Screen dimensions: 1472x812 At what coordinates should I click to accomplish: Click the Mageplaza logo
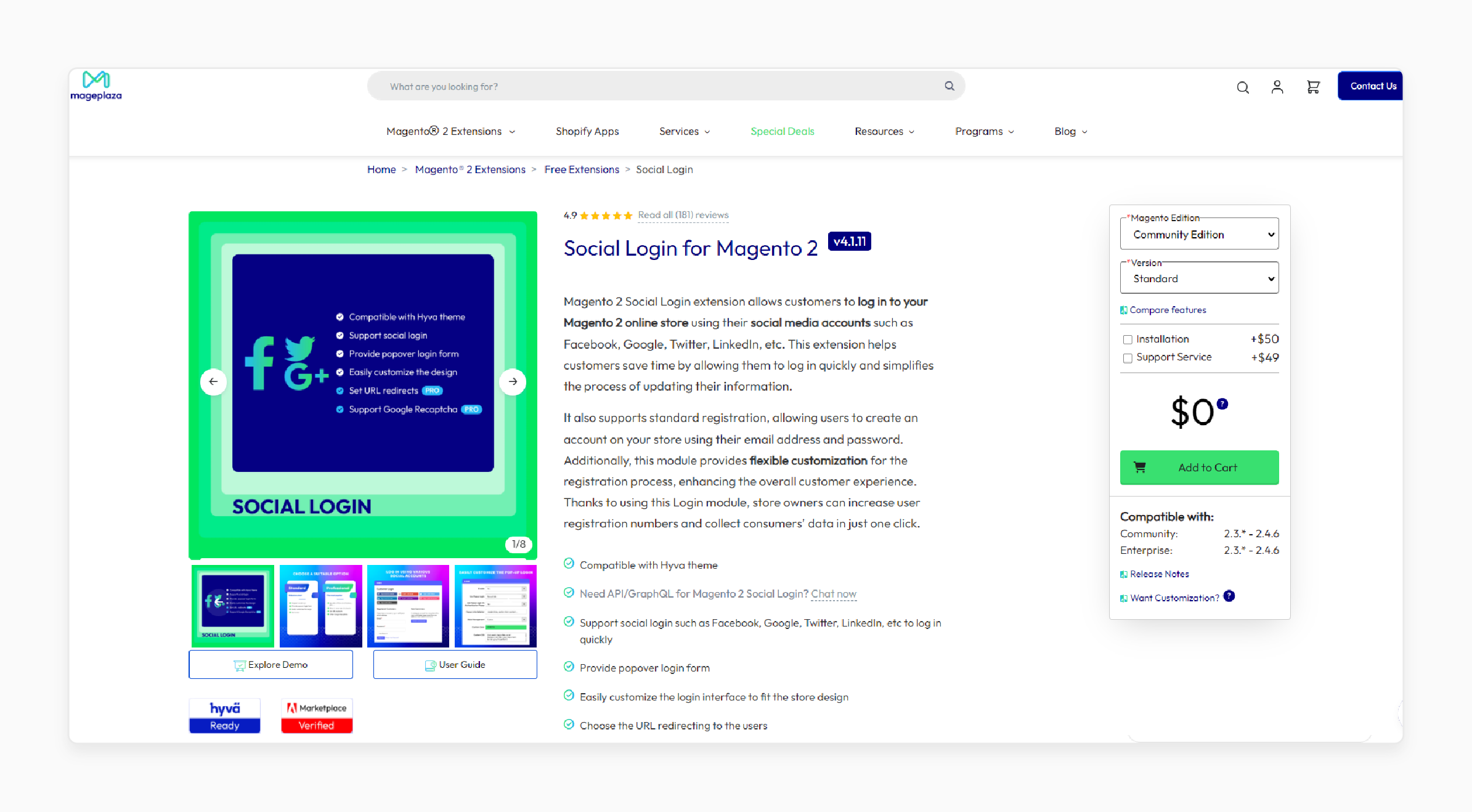pyautogui.click(x=96, y=86)
